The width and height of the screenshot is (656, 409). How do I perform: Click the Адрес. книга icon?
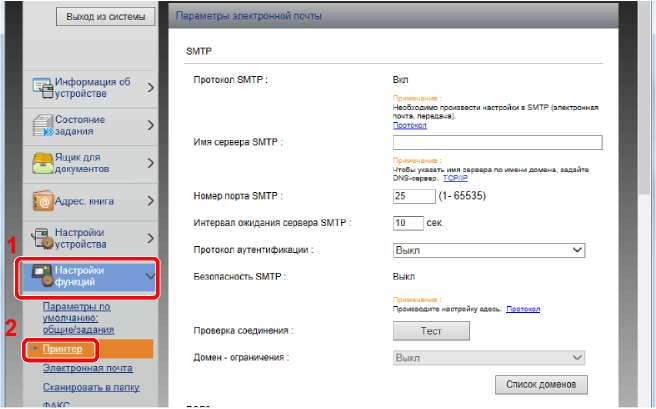click(41, 201)
